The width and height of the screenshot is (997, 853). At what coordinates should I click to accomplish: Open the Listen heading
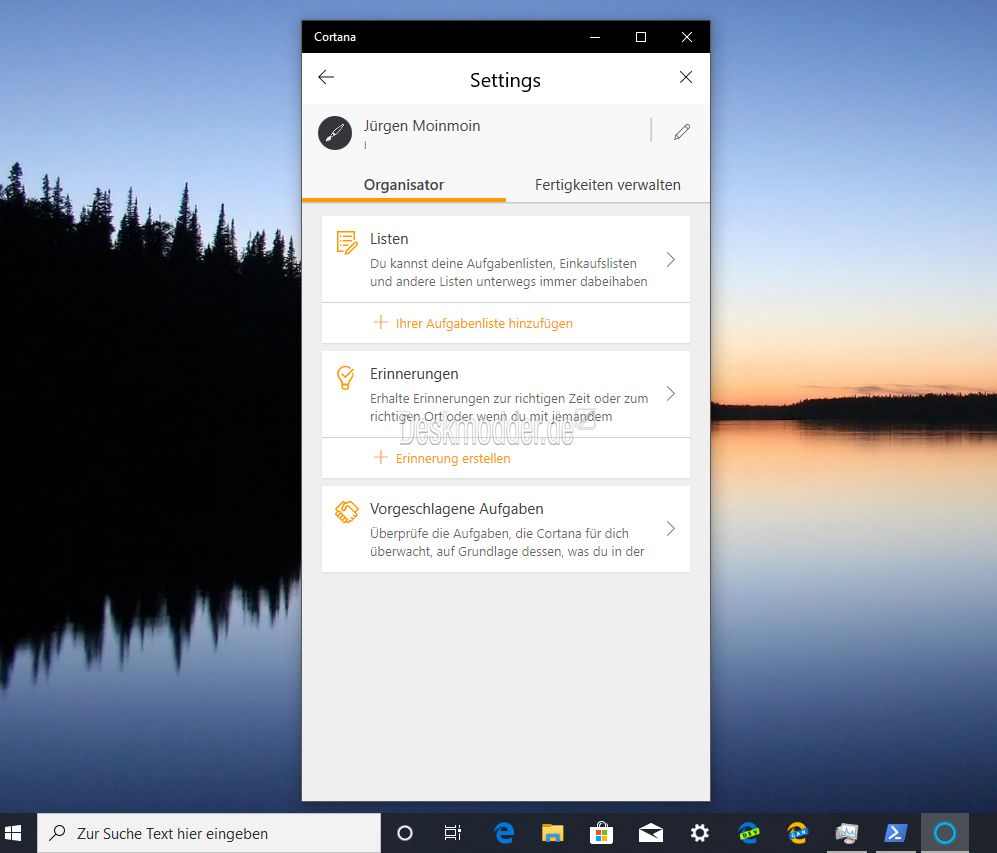(389, 239)
